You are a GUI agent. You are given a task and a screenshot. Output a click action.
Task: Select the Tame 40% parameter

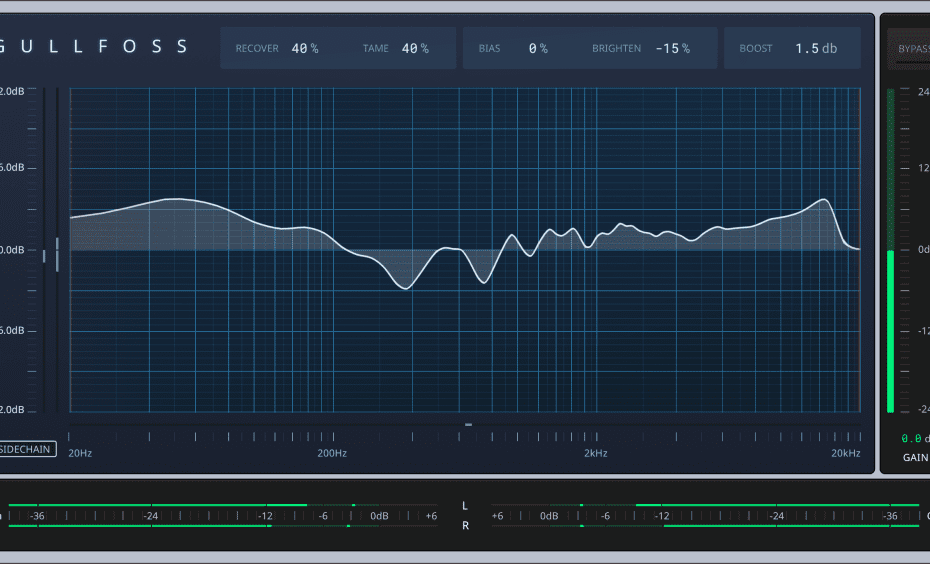pyautogui.click(x=414, y=48)
